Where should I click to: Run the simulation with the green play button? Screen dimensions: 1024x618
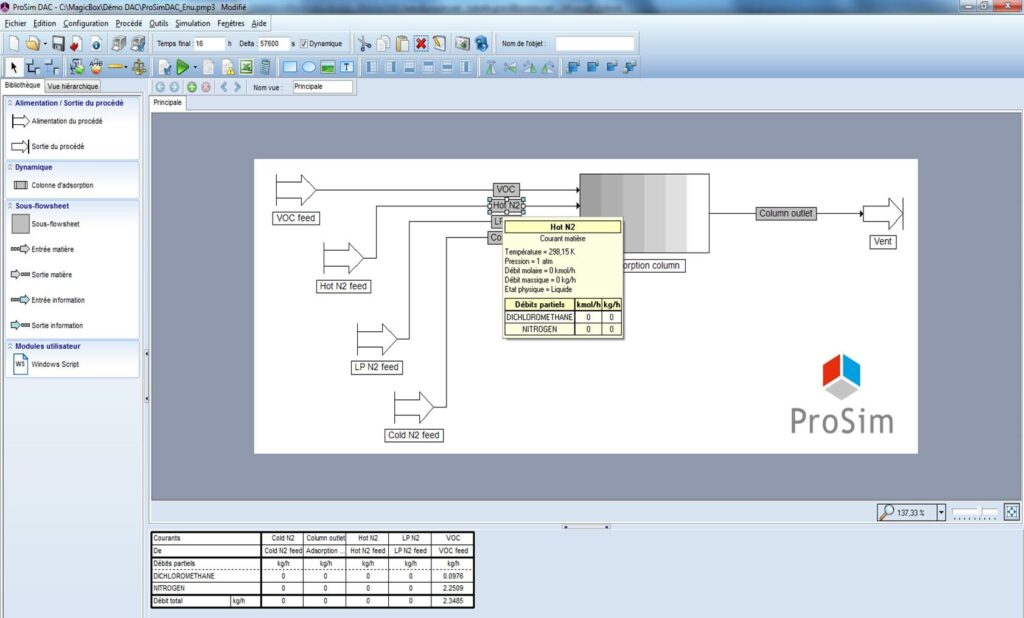point(183,67)
